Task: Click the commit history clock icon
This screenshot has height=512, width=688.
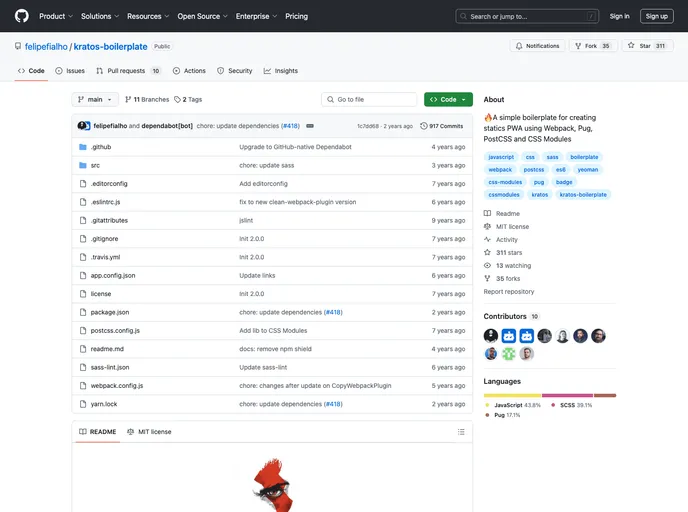Action: coord(423,126)
